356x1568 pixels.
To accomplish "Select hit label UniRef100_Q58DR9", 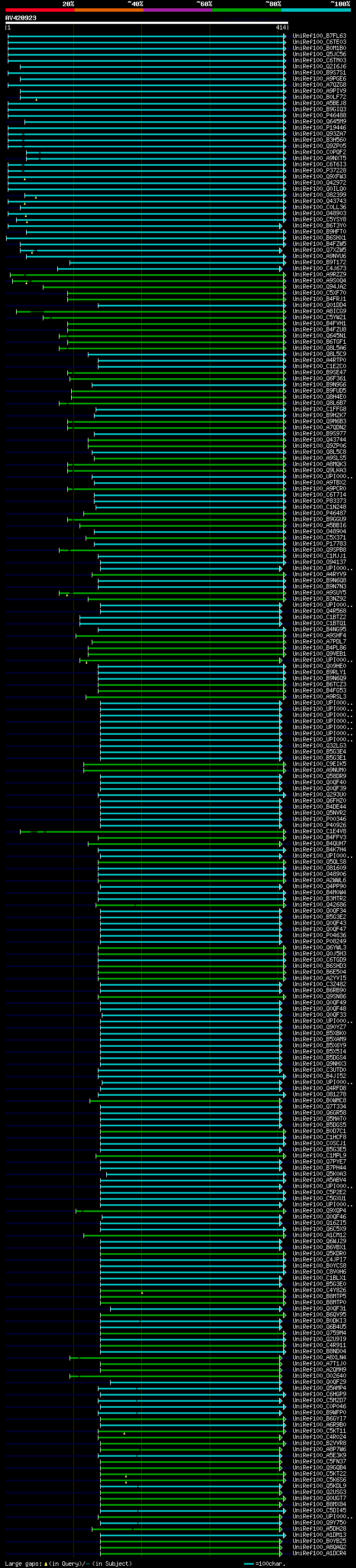I will pyautogui.click(x=319, y=776).
